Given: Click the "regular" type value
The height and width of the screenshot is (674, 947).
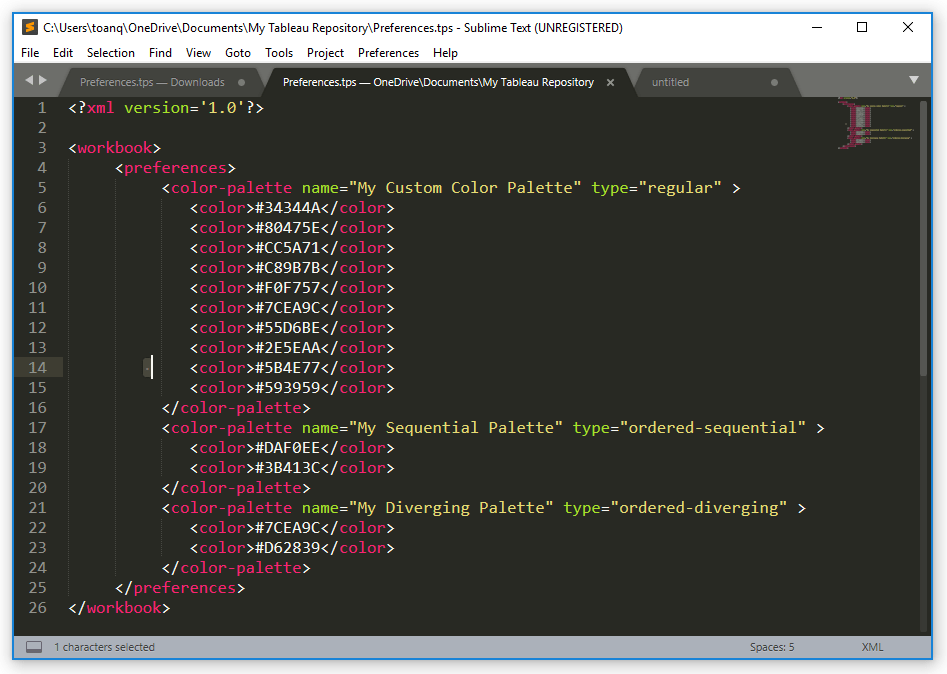Looking at the screenshot, I should [x=680, y=188].
